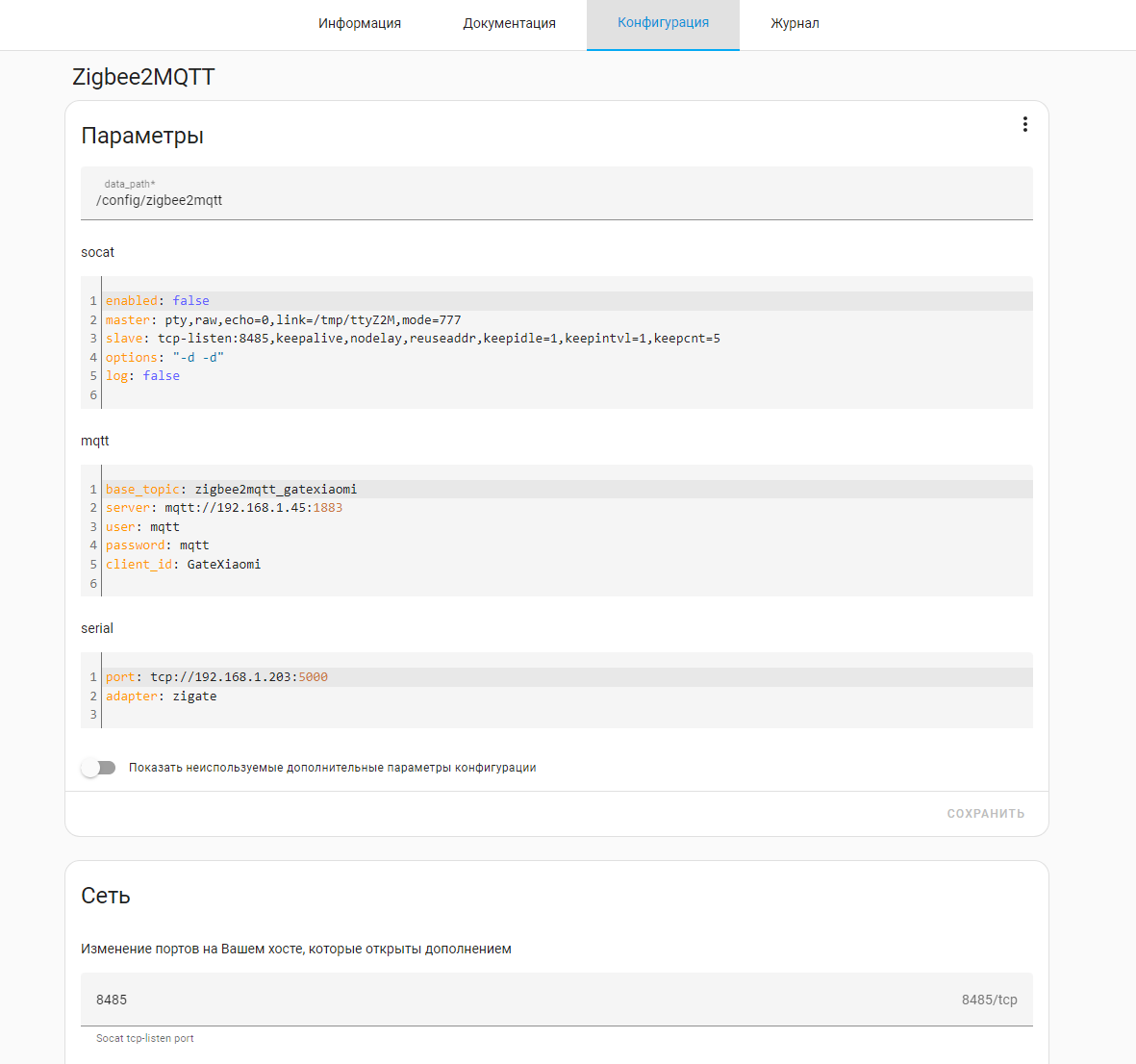Viewport: 1136px width, 1064px height.
Task: Click the mqtt 'user: mqtt' line
Action: tap(142, 527)
